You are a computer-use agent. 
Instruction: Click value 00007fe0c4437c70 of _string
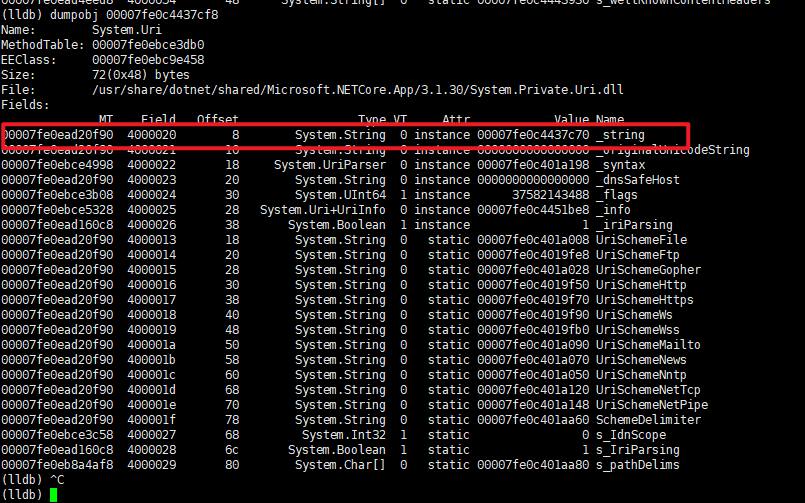[533, 135]
